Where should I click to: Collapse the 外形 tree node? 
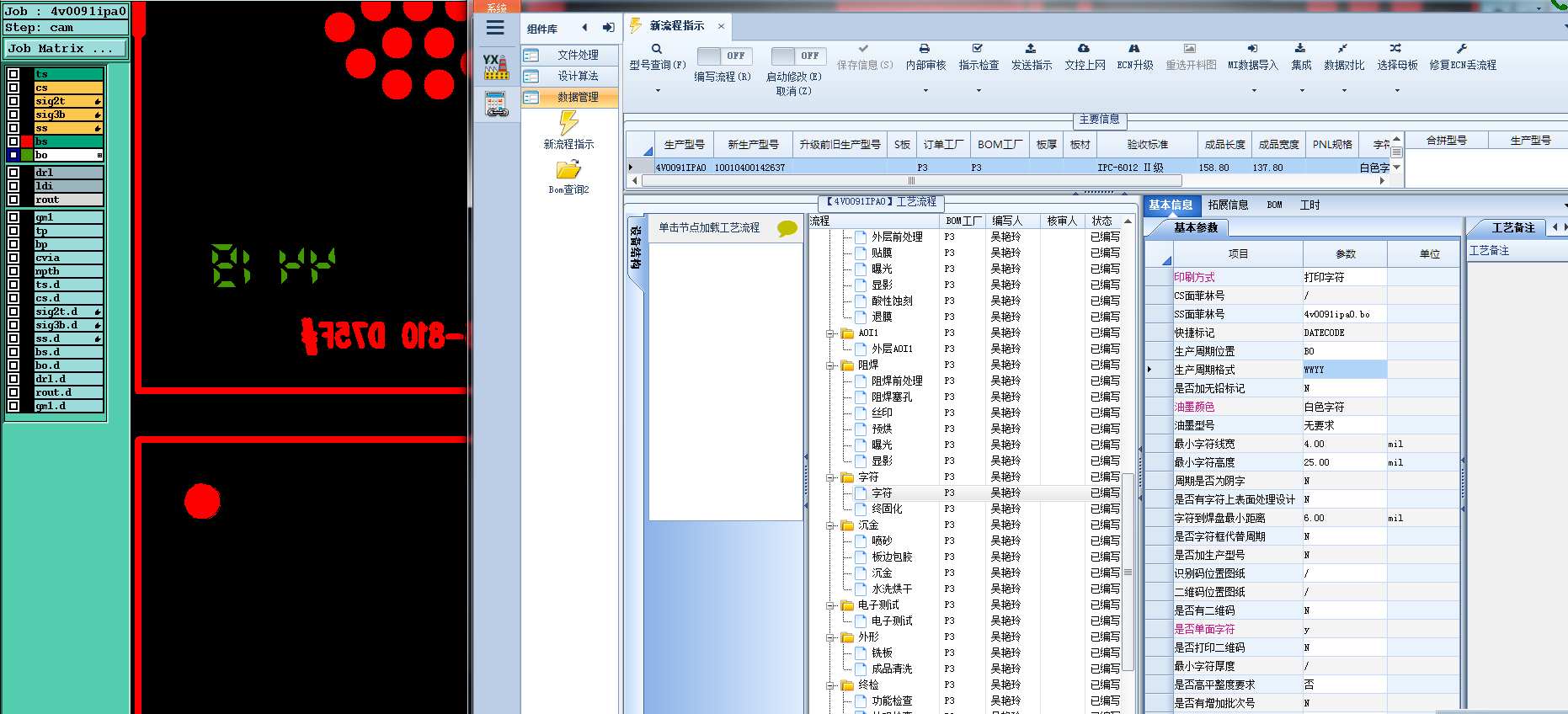[830, 637]
